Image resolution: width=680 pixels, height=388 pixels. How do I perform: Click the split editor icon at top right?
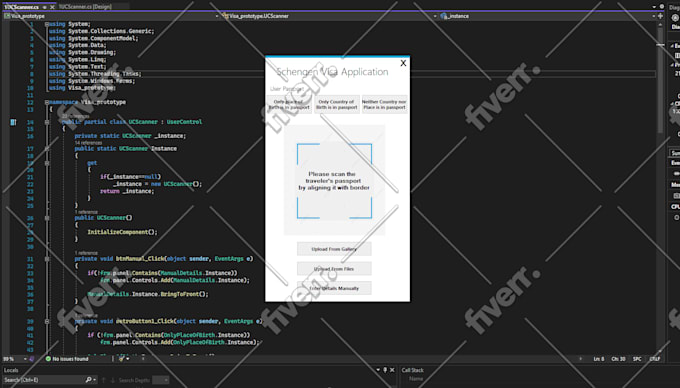coord(660,16)
